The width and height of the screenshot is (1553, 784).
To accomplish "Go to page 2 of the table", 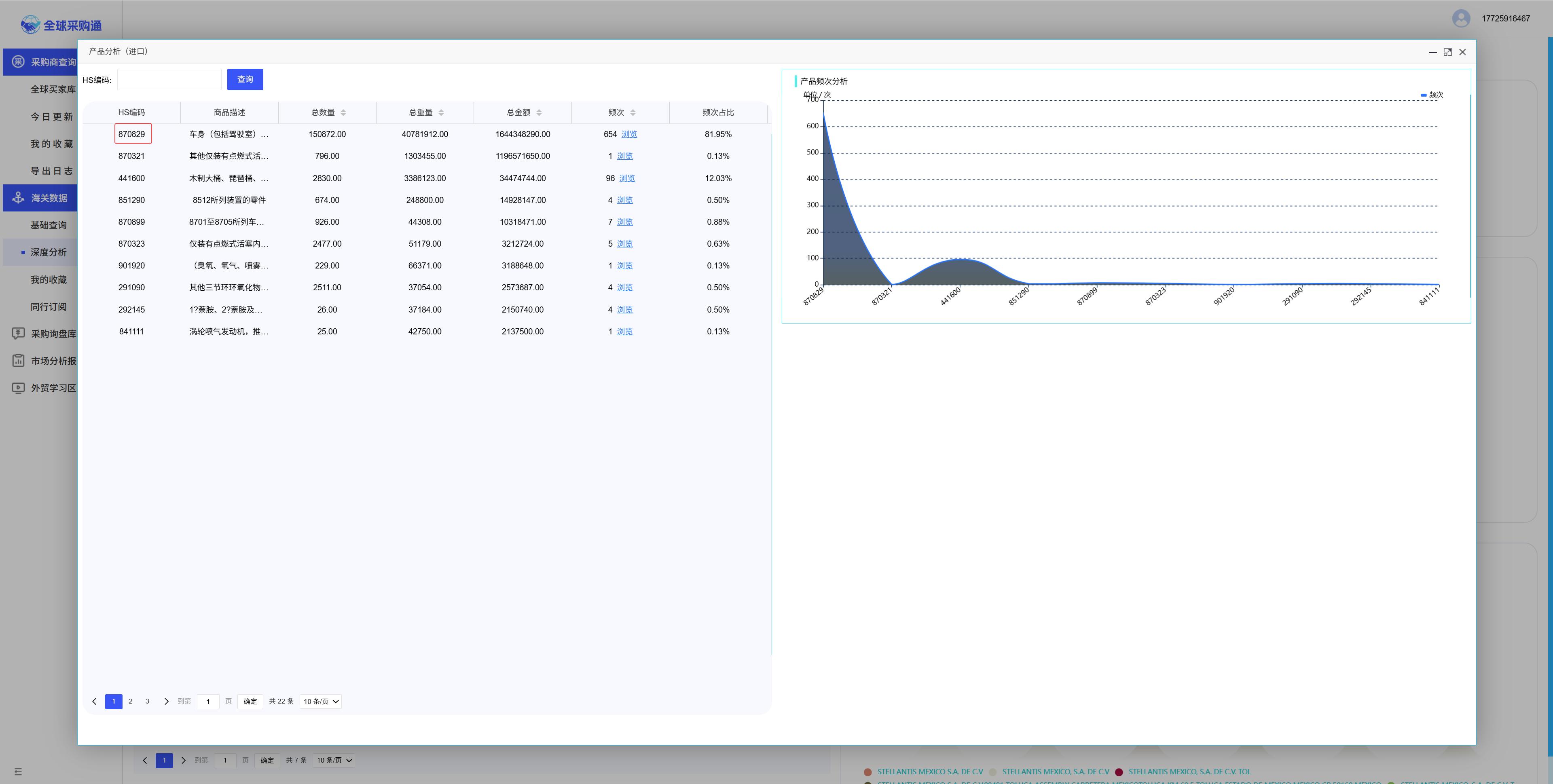I will [x=130, y=702].
